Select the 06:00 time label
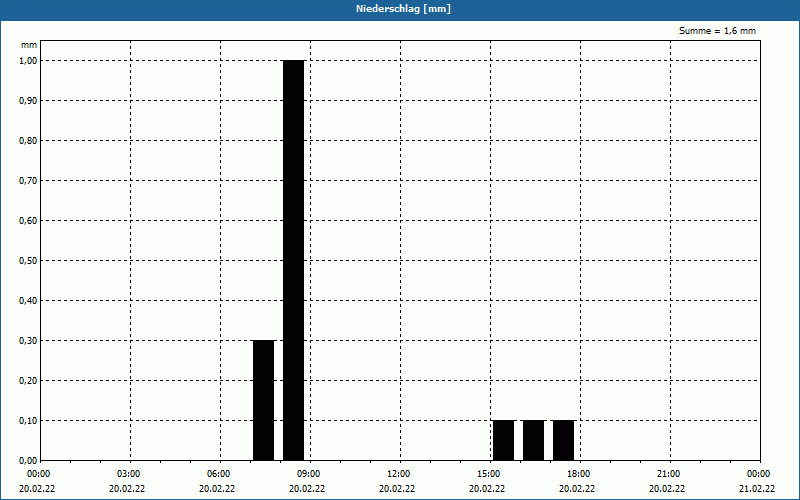This screenshot has width=800, height=500. (x=219, y=474)
